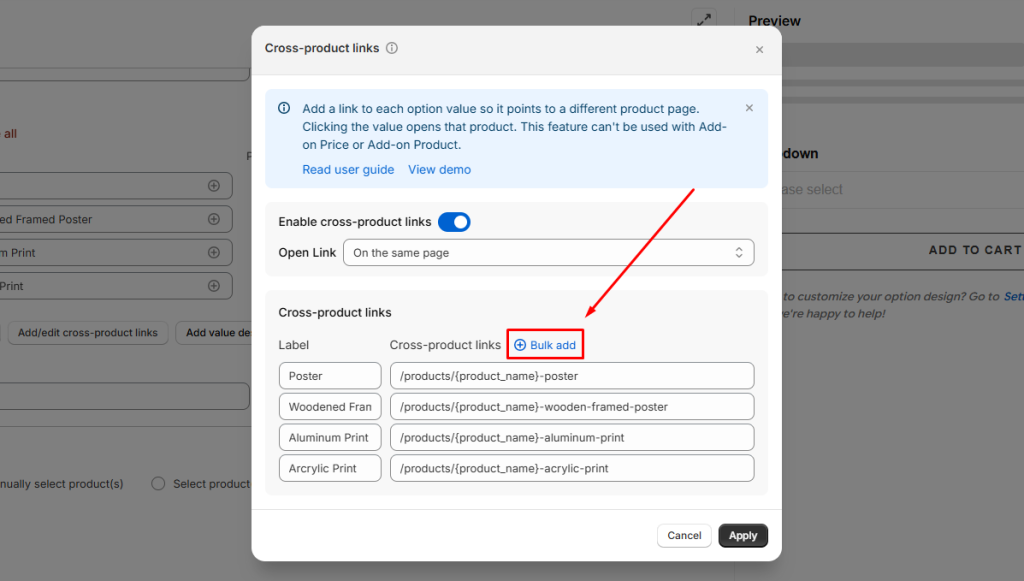1024x581 pixels.
Task: Toggle Enable cross-product links switch
Action: (454, 222)
